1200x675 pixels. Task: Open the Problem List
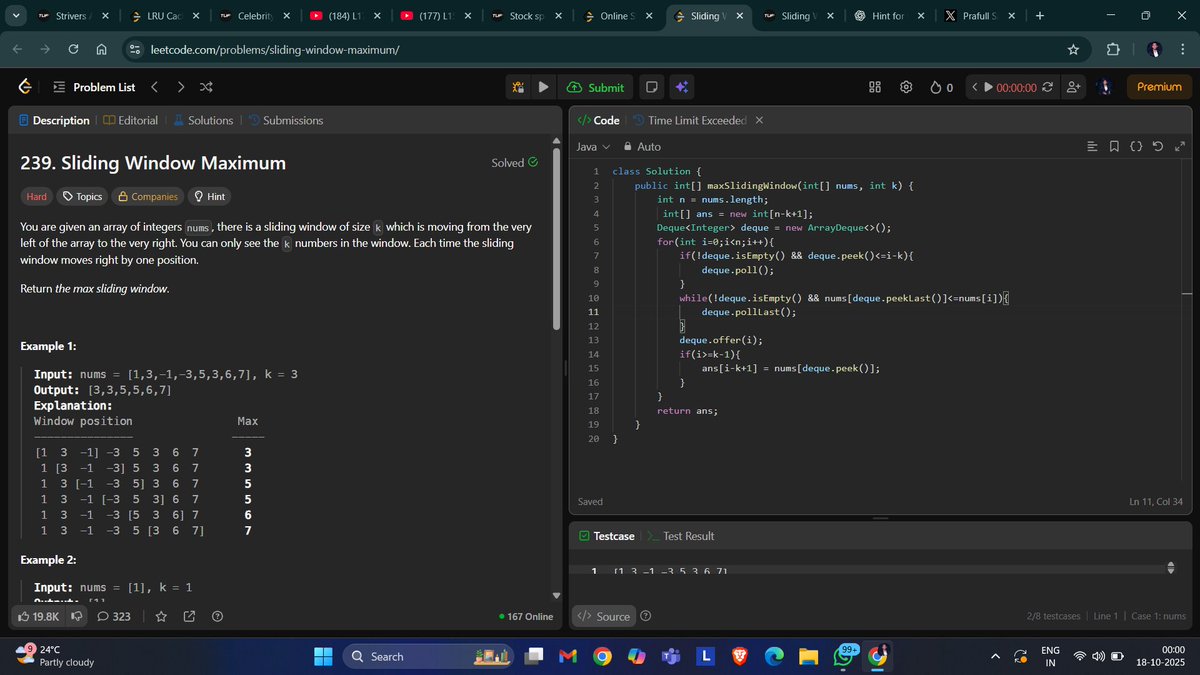94,87
